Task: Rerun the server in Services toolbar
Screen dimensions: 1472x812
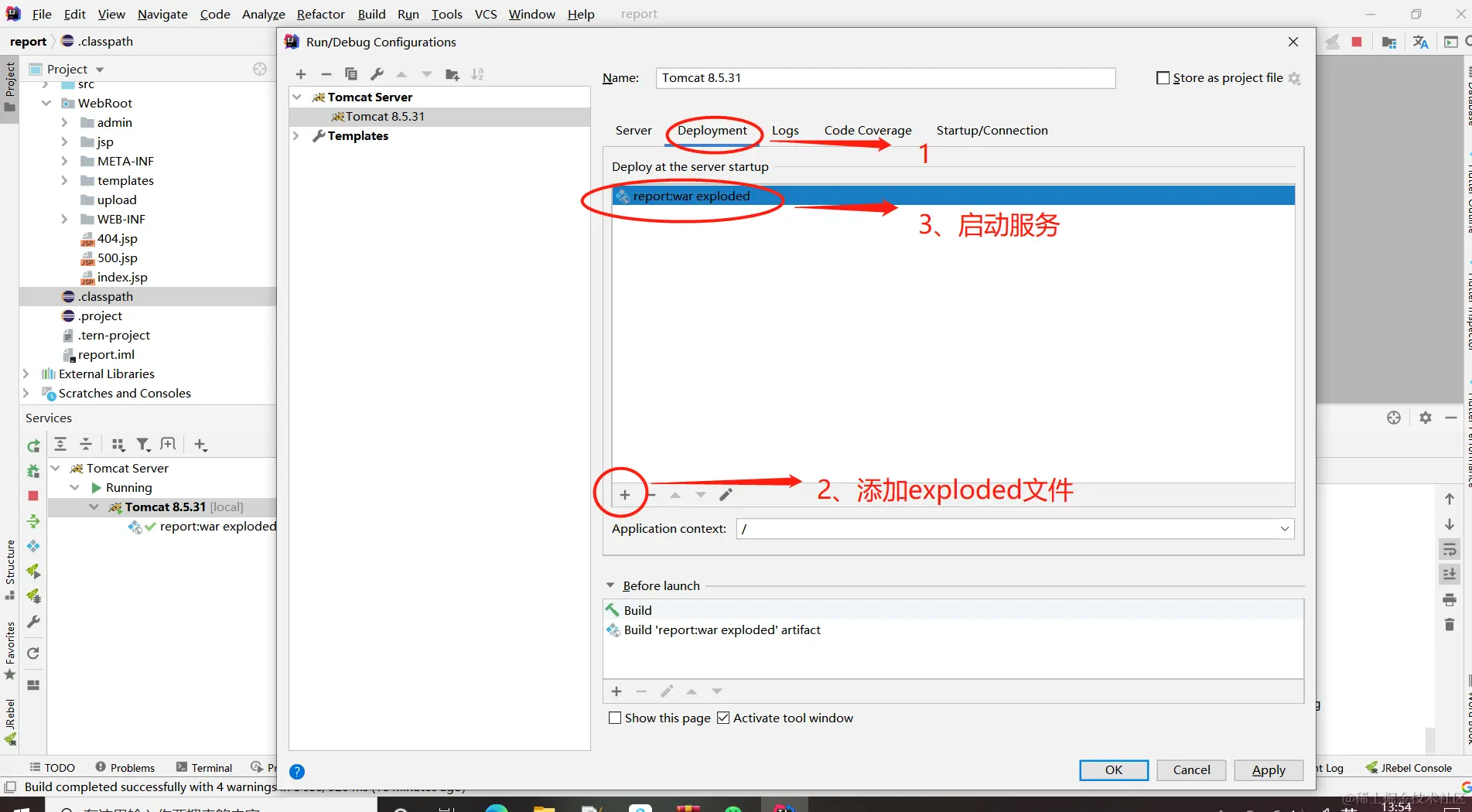Action: 33,445
